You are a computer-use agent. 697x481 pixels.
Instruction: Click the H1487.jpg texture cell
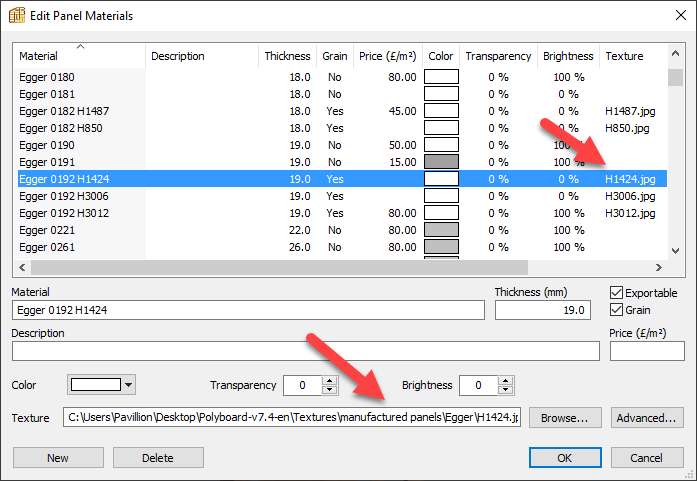tap(630, 111)
